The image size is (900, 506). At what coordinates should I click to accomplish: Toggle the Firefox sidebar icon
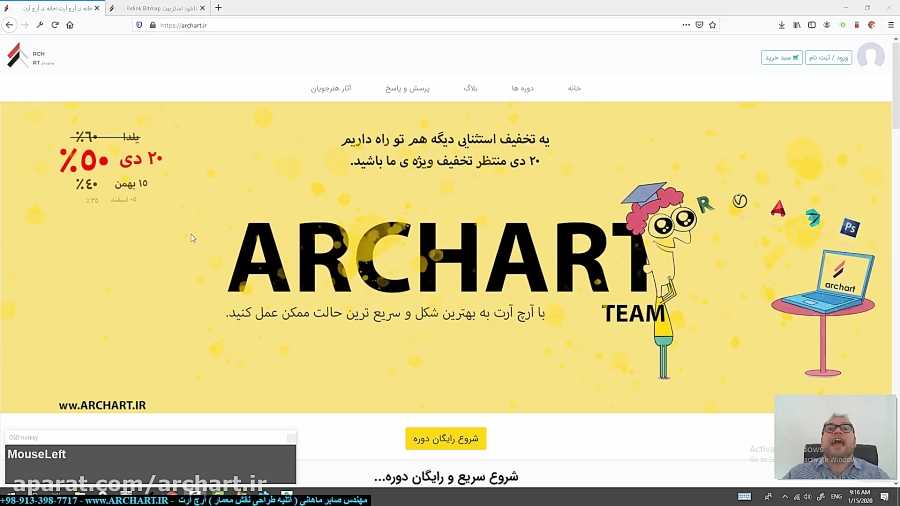pyautogui.click(x=812, y=25)
